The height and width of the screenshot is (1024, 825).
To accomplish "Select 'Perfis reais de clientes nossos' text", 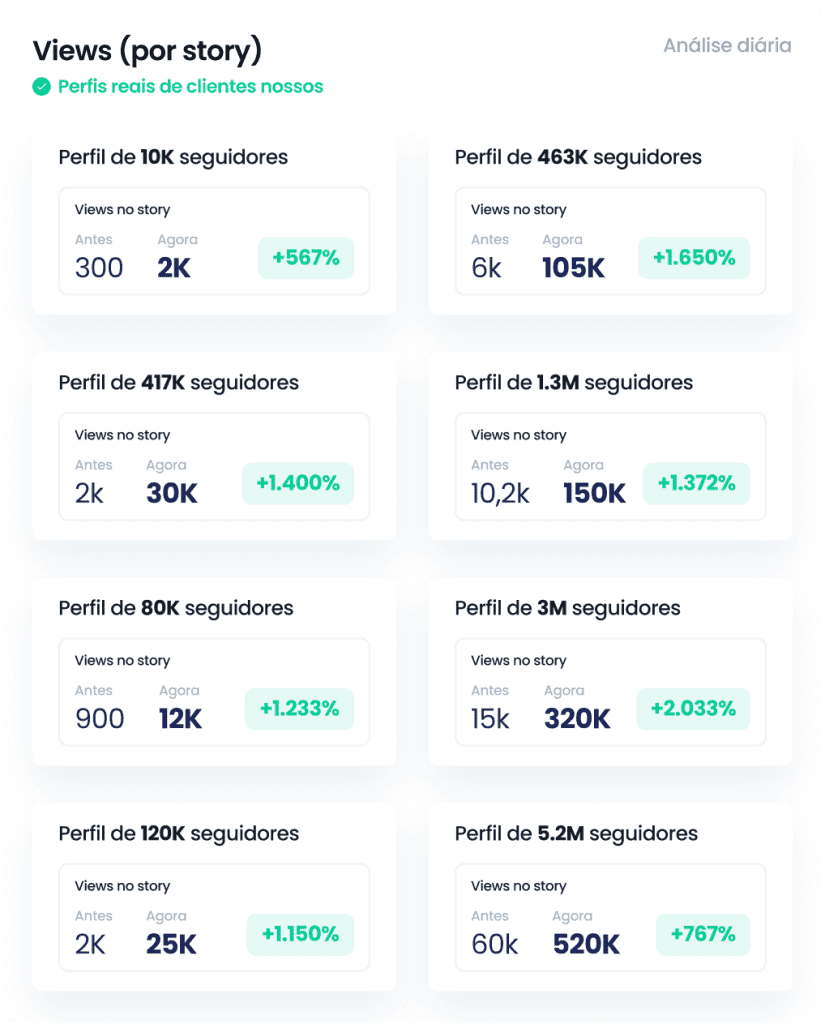I will pyautogui.click(x=190, y=87).
